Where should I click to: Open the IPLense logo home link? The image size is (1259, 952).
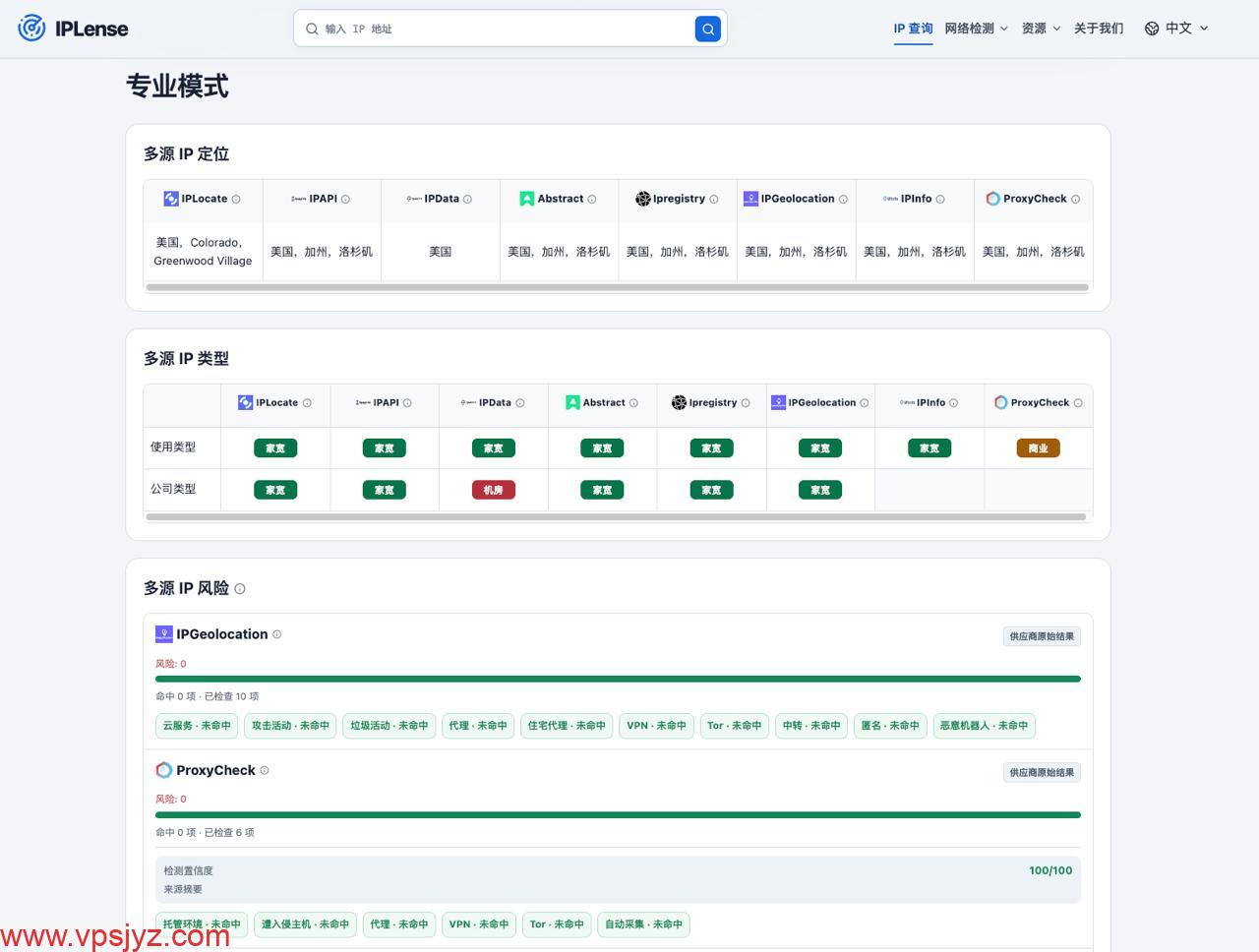[73, 29]
